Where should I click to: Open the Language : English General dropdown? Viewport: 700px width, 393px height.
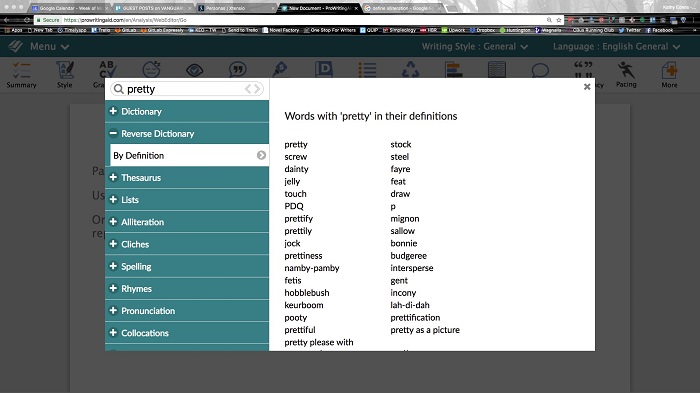[617, 46]
